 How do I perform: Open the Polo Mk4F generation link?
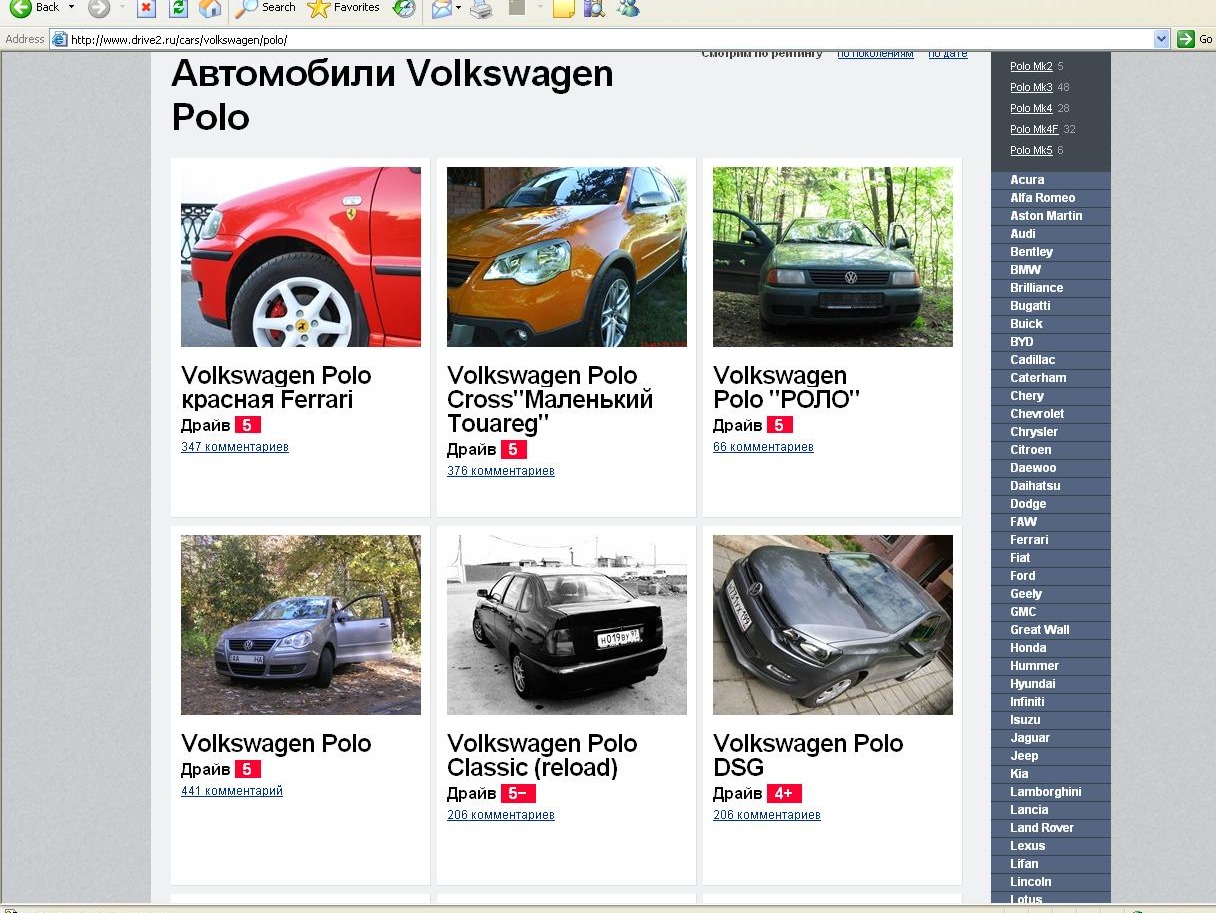point(1034,130)
